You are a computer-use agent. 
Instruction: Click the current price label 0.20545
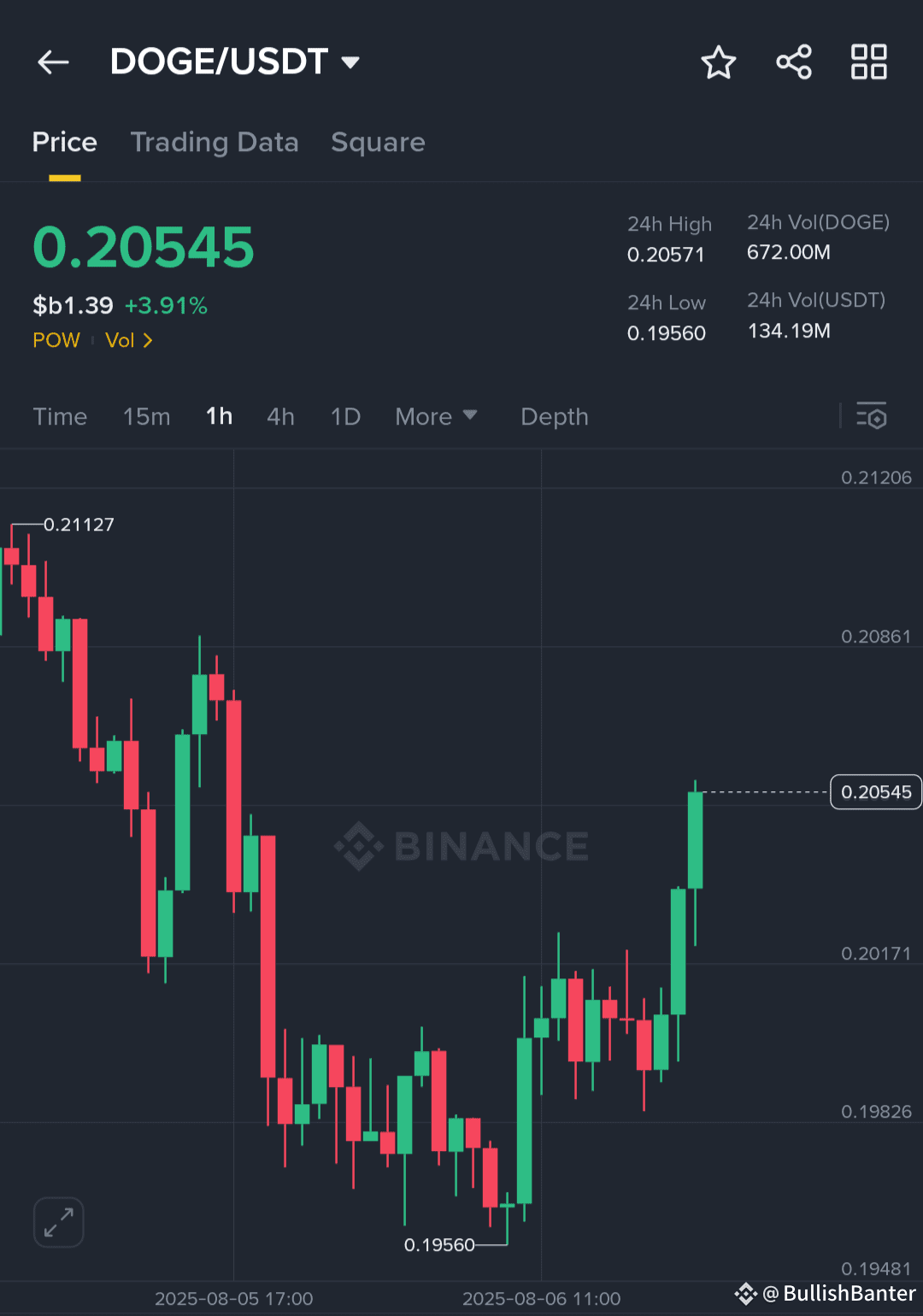tap(875, 791)
